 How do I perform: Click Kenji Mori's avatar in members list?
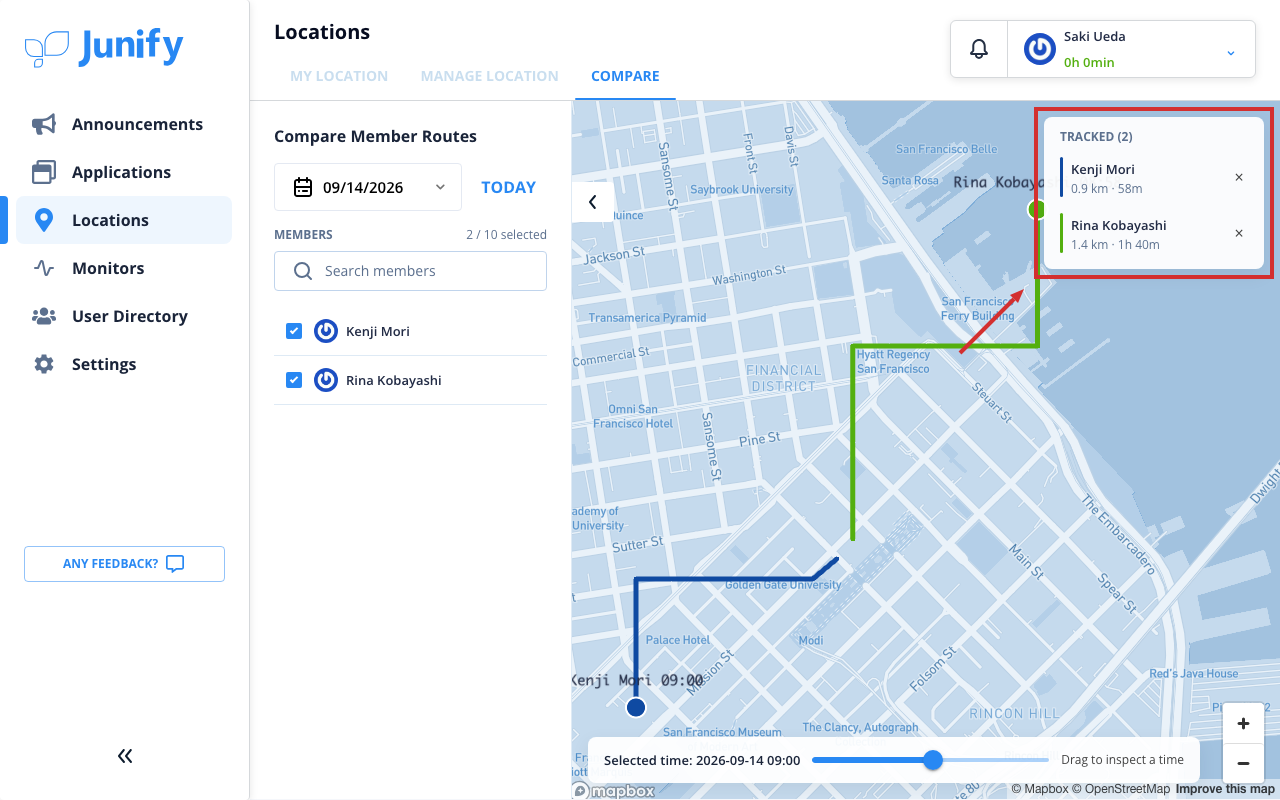pos(325,331)
